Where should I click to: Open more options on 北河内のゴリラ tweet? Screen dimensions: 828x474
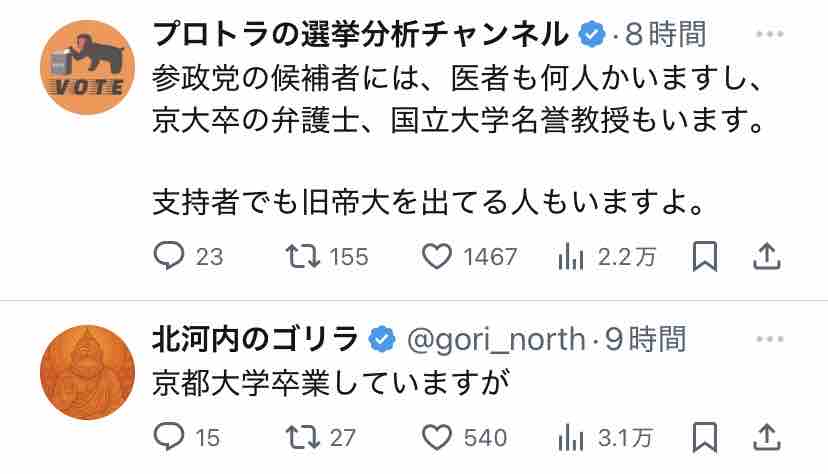coord(768,339)
